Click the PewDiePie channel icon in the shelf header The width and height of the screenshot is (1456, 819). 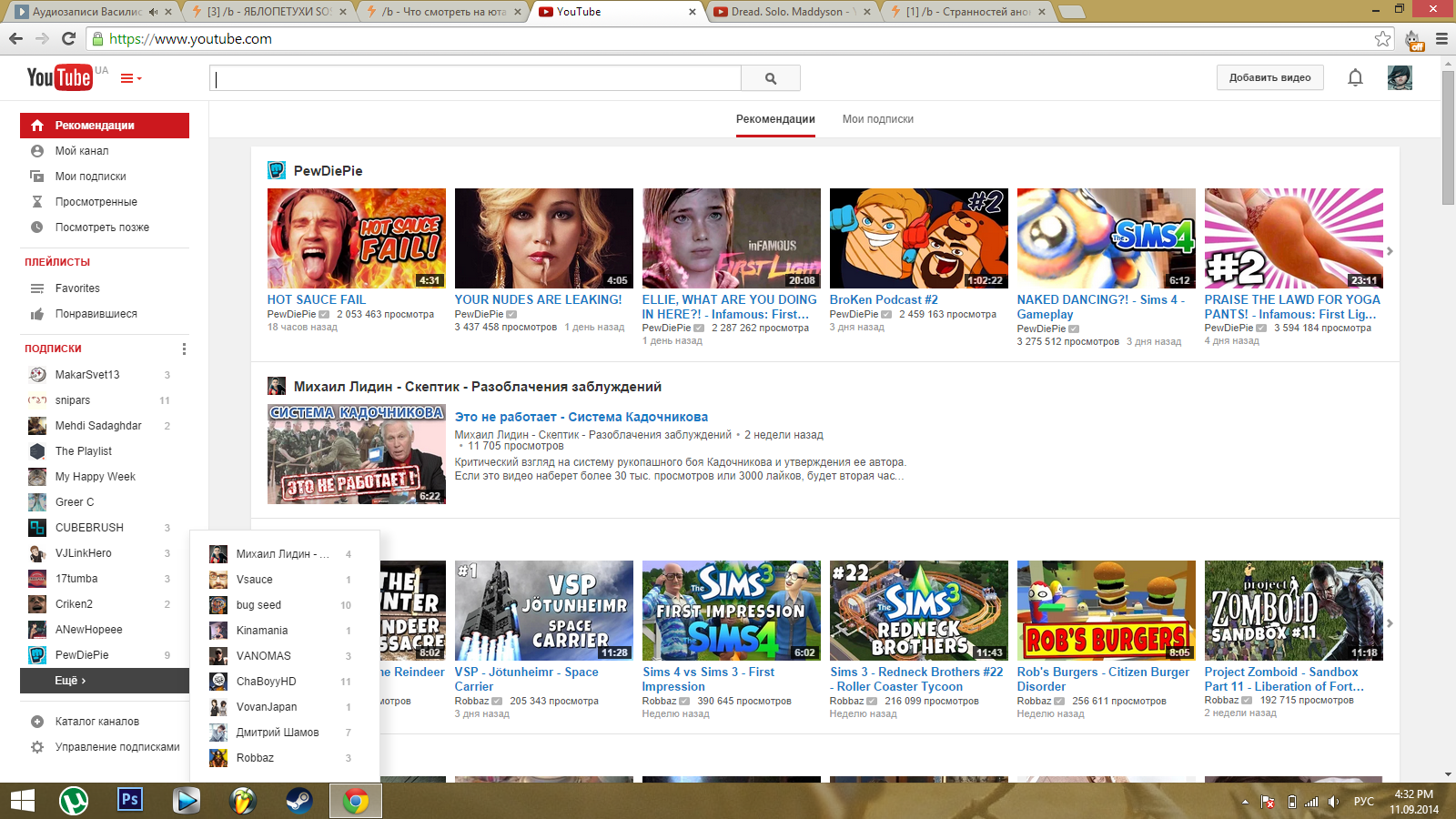277,170
